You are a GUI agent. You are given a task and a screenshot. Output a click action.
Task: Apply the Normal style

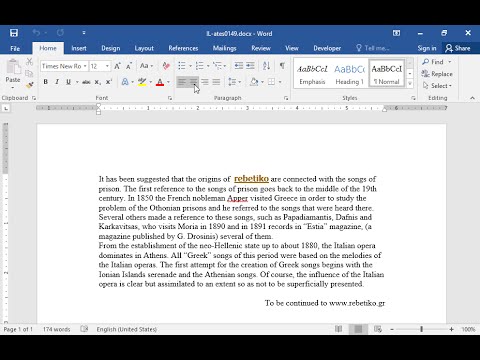pyautogui.click(x=387, y=74)
